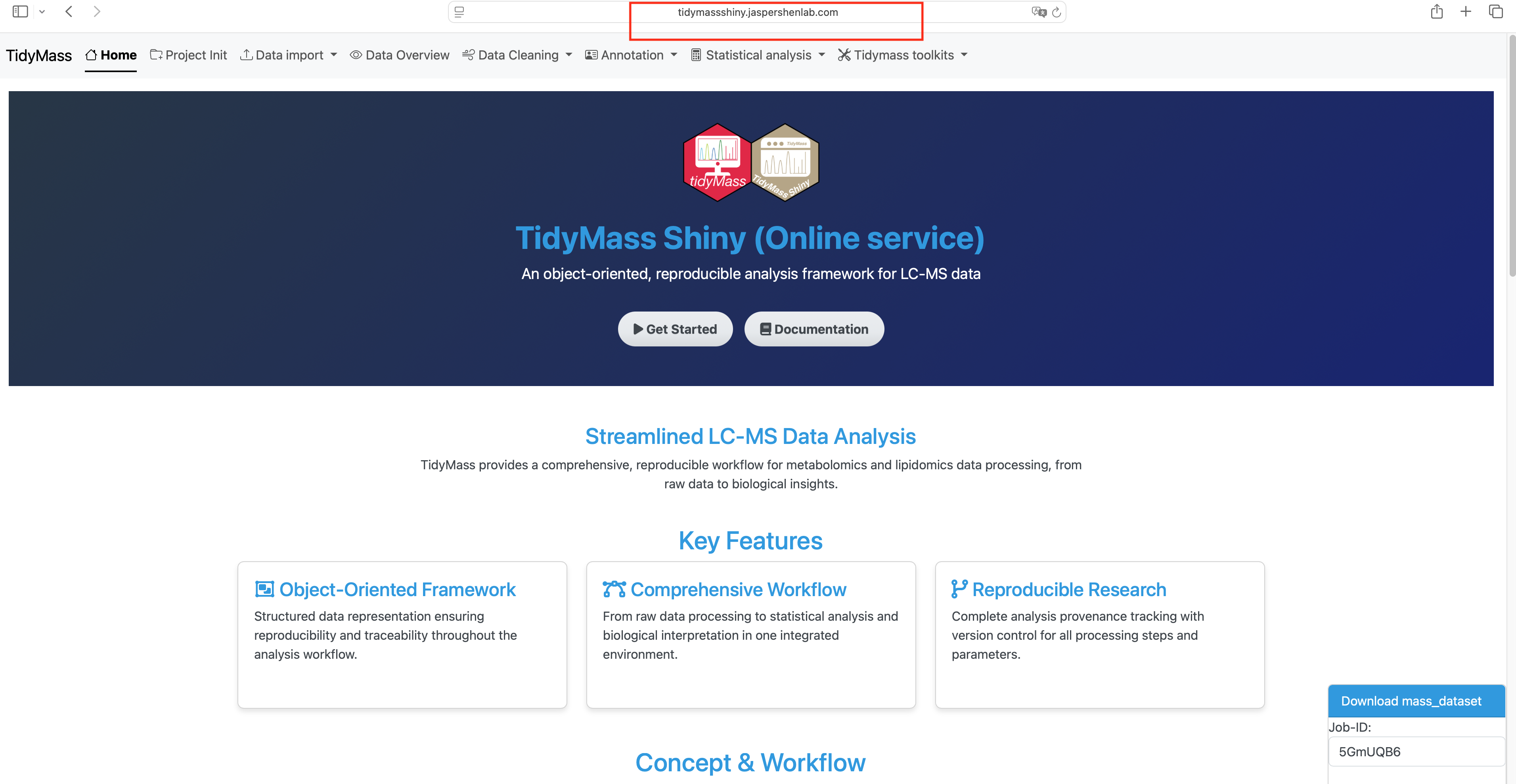Open the Safari share icon
This screenshot has width=1516, height=784.
1437,12
